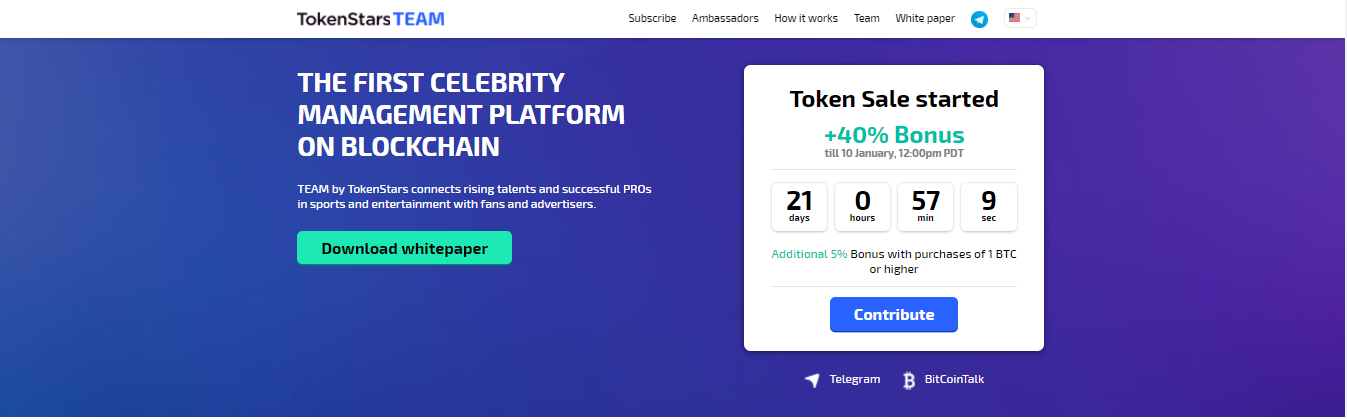Click the seconds countdown box

(x=989, y=207)
